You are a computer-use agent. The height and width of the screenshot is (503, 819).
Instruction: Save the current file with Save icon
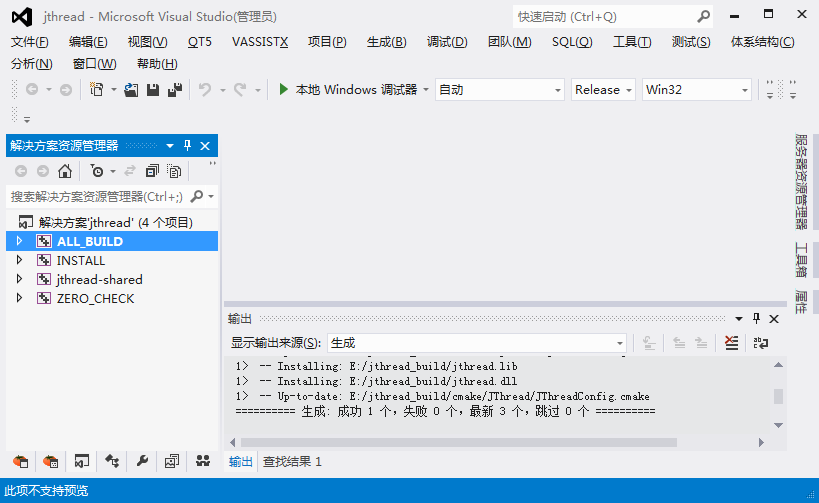[153, 90]
